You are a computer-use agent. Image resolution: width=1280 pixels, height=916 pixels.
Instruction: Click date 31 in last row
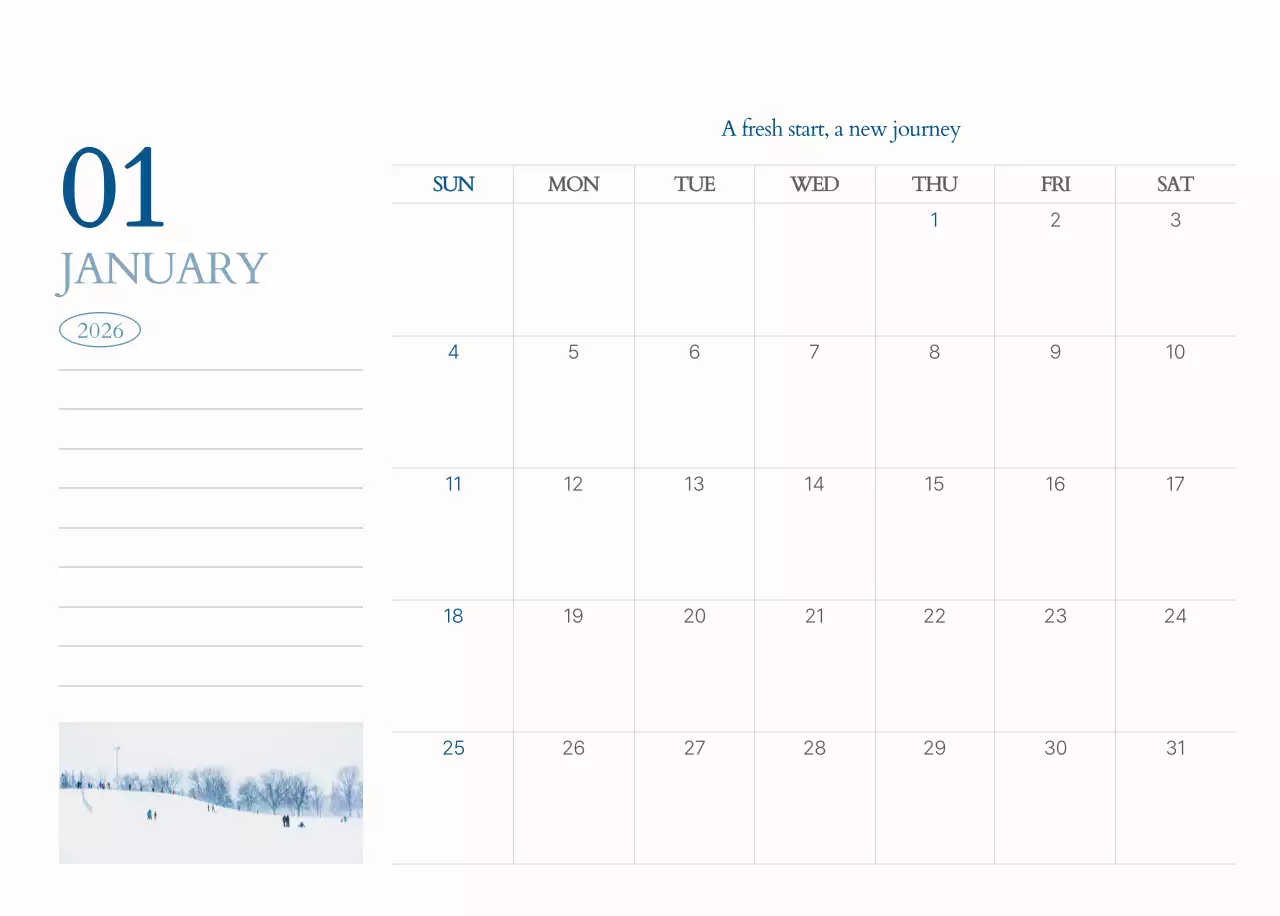click(x=1175, y=748)
